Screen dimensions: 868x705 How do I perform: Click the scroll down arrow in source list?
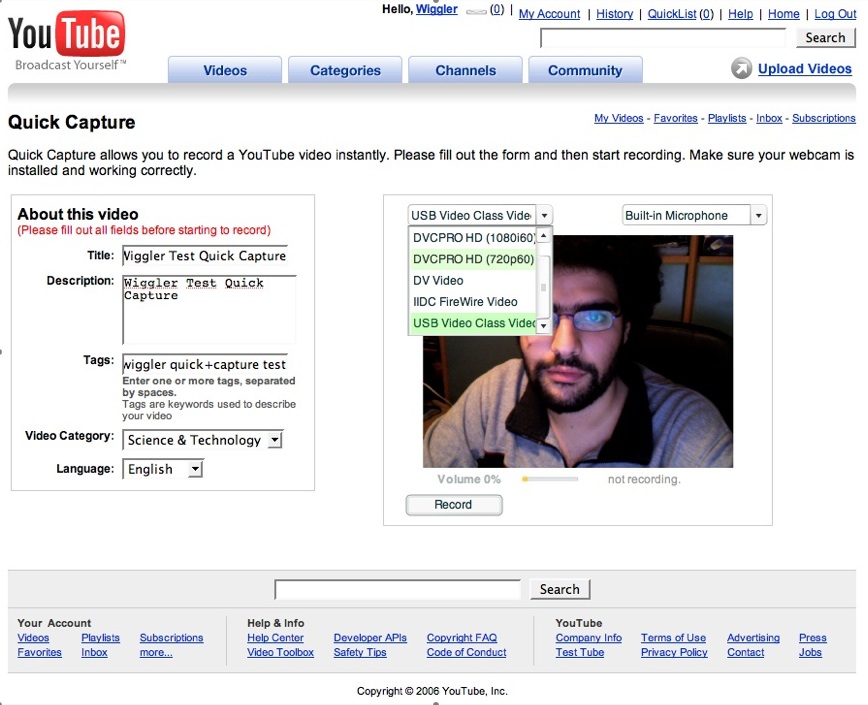(x=544, y=326)
